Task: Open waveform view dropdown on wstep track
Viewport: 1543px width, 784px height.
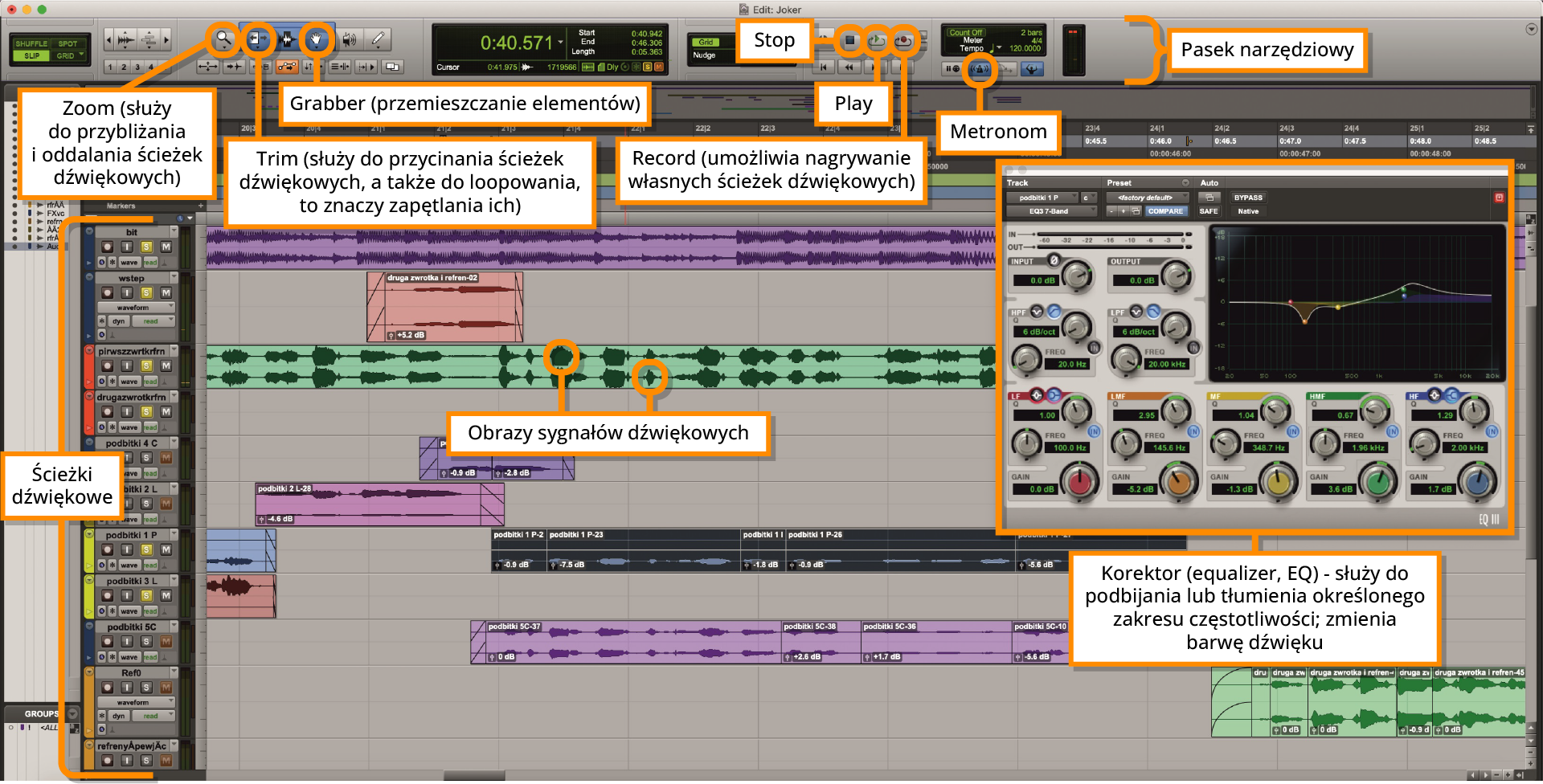Action: tap(135, 308)
